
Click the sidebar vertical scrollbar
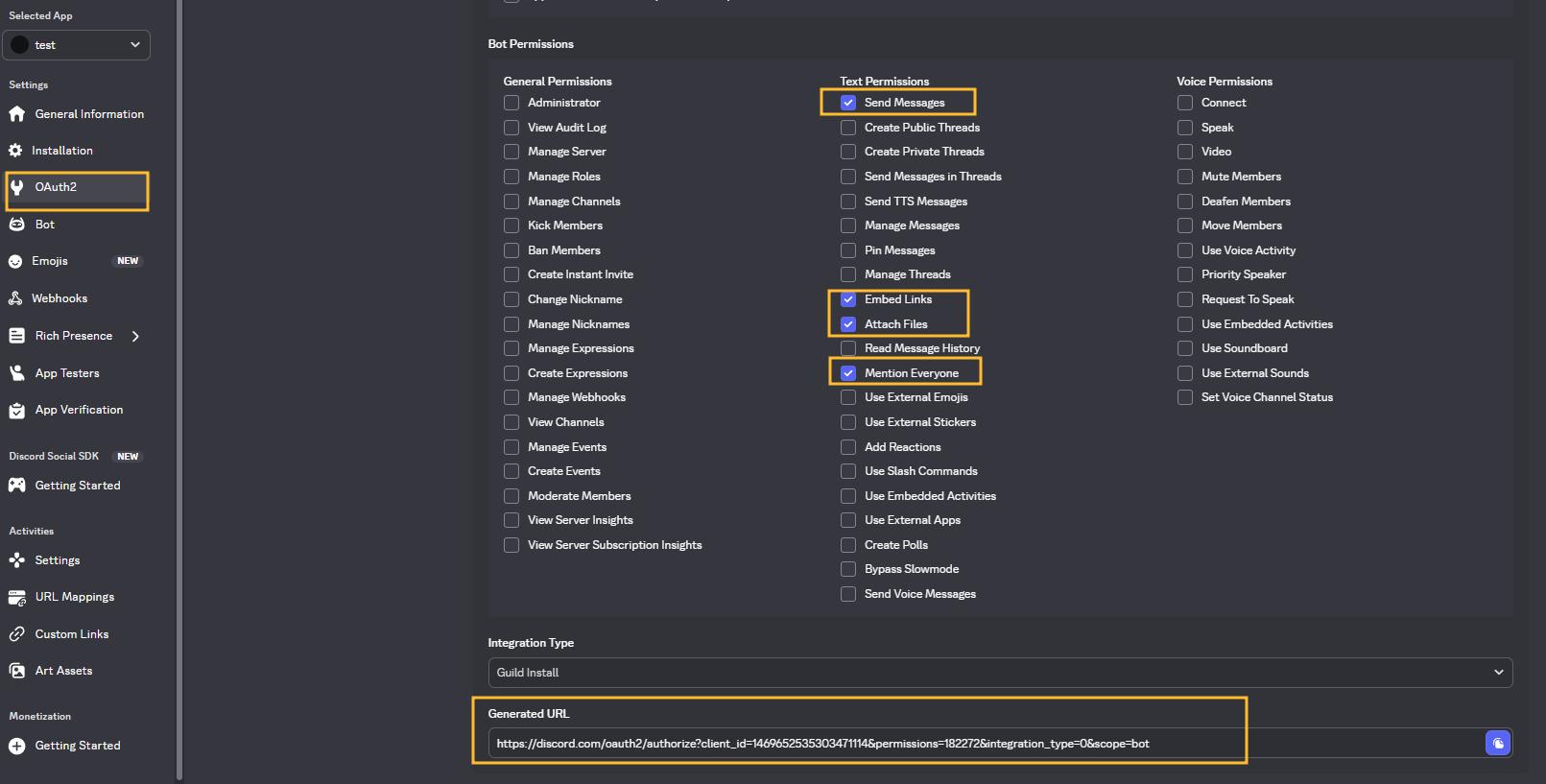pos(179,384)
